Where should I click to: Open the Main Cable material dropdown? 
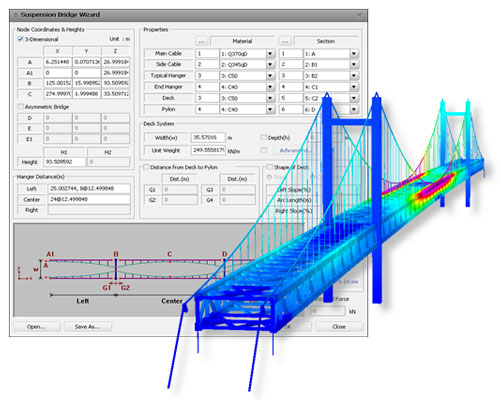coord(270,54)
